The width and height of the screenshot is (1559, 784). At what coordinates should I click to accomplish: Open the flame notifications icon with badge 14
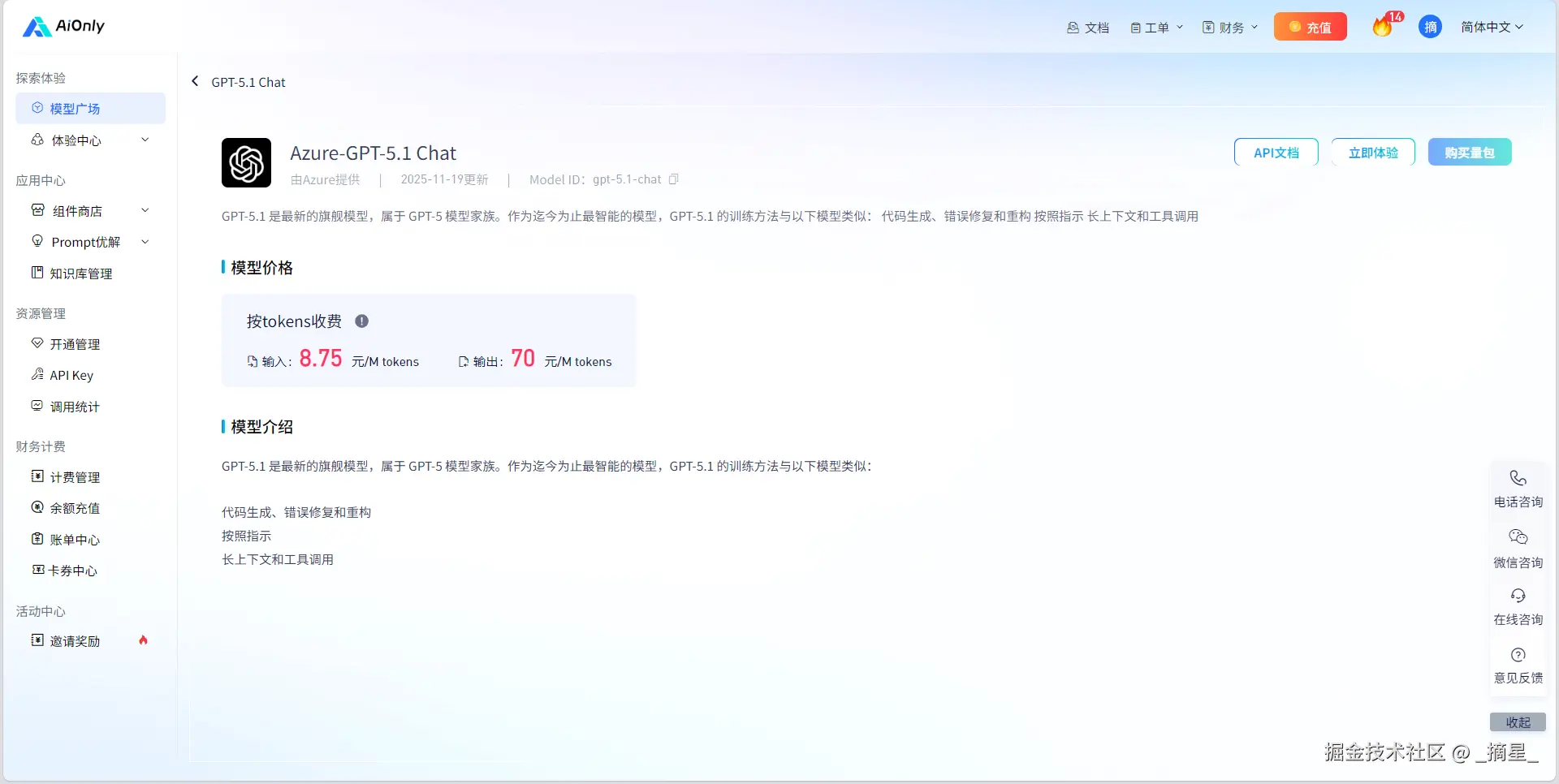1384,27
